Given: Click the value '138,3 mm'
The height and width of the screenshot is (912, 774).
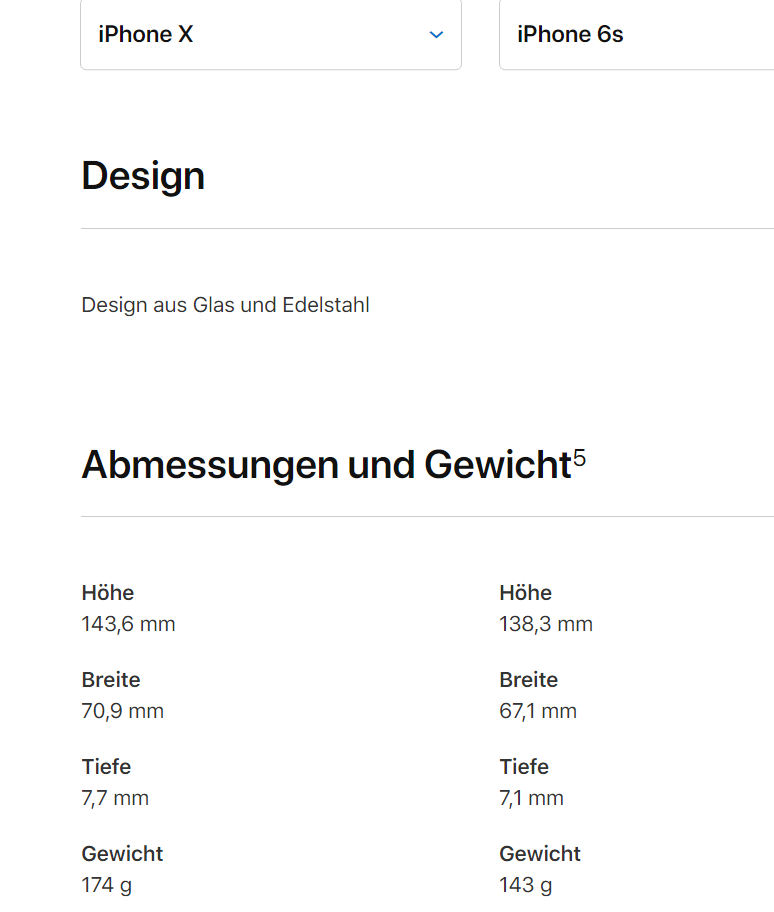Looking at the screenshot, I should coord(546,624).
